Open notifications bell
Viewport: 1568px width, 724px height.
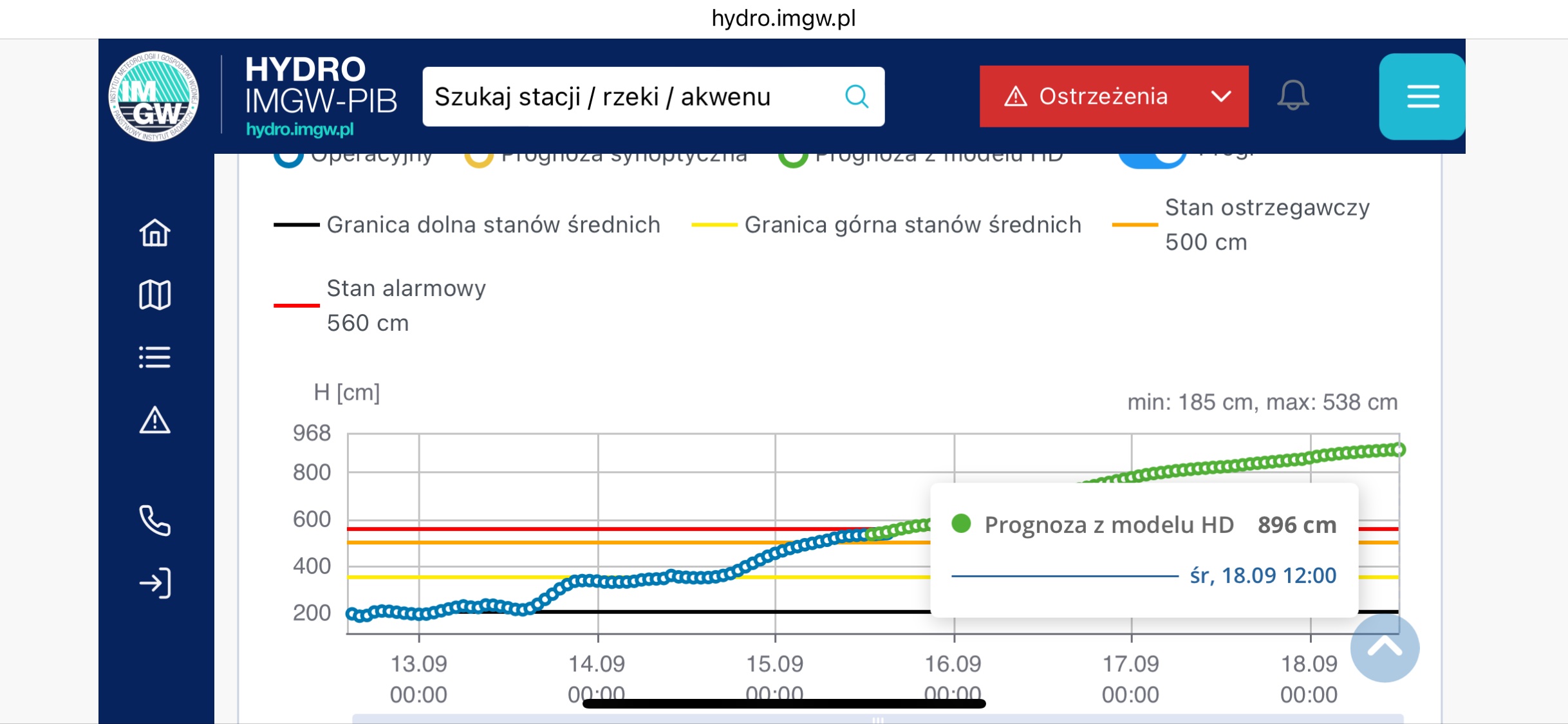(x=1293, y=95)
